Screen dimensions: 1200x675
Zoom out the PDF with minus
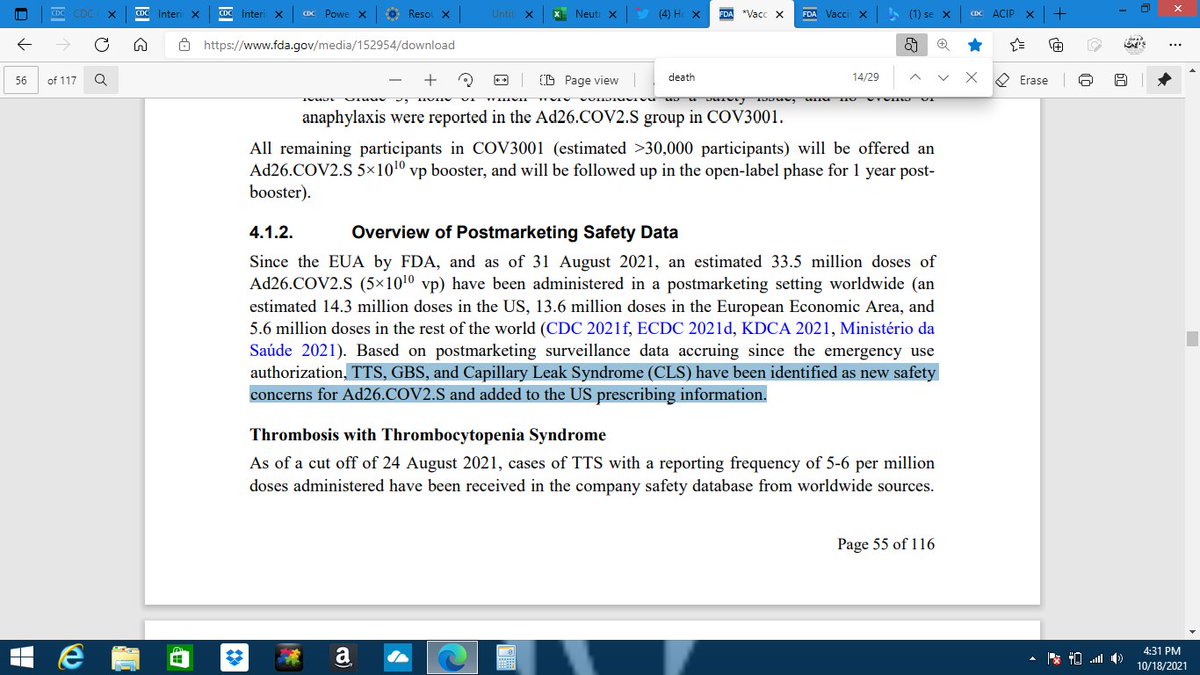[396, 80]
